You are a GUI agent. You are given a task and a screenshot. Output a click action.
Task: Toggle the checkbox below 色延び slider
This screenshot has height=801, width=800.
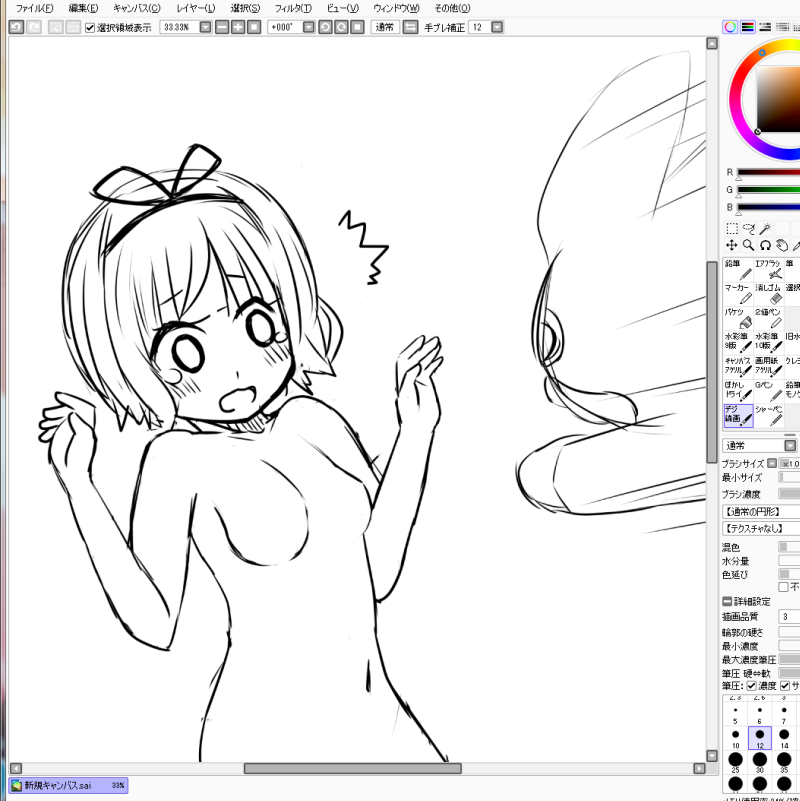[x=783, y=586]
